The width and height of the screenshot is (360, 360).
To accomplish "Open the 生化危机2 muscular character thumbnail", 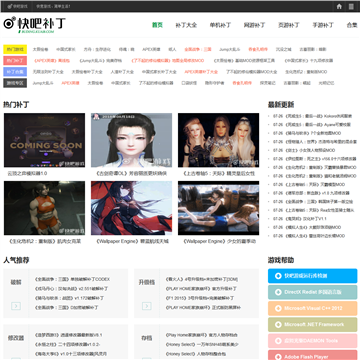I will click(44, 208).
